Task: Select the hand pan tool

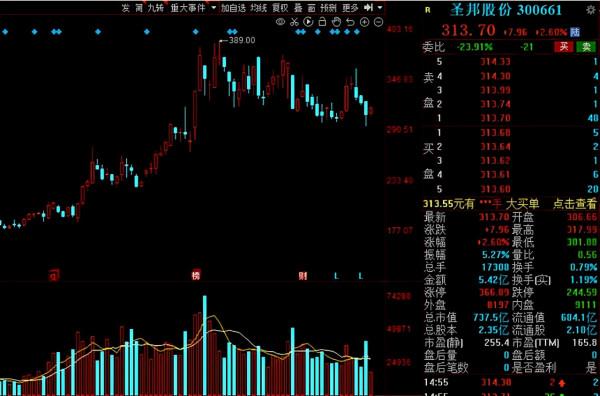Action: point(336,22)
